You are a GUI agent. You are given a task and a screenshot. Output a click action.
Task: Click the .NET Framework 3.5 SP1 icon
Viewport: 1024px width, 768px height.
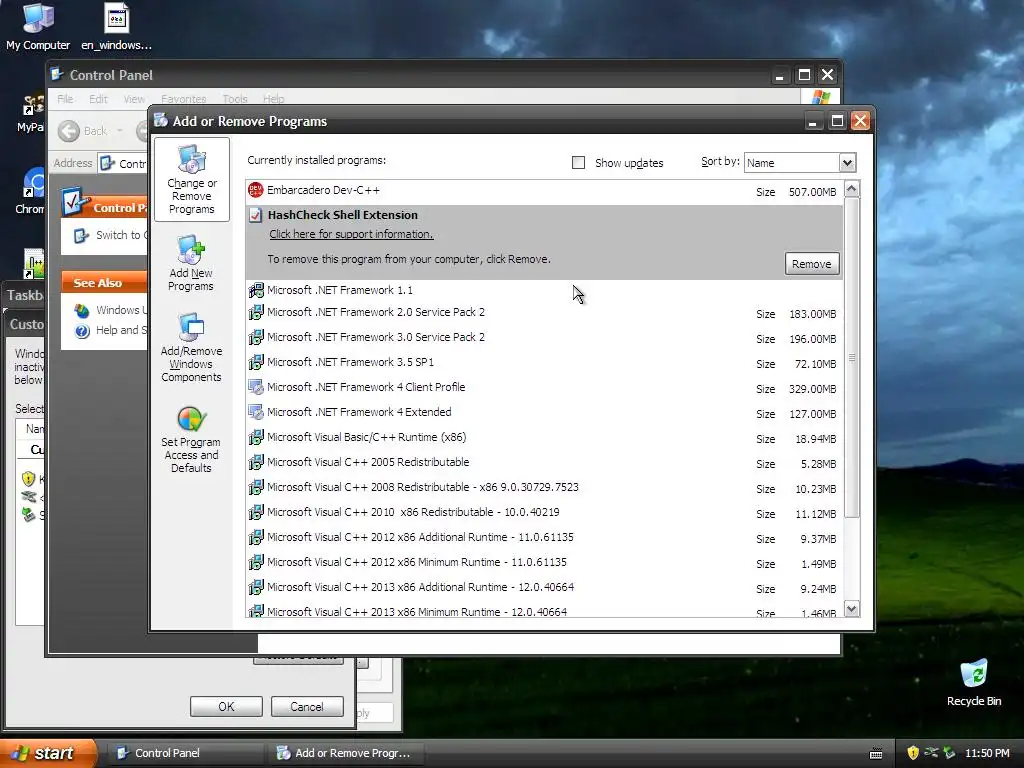point(256,362)
